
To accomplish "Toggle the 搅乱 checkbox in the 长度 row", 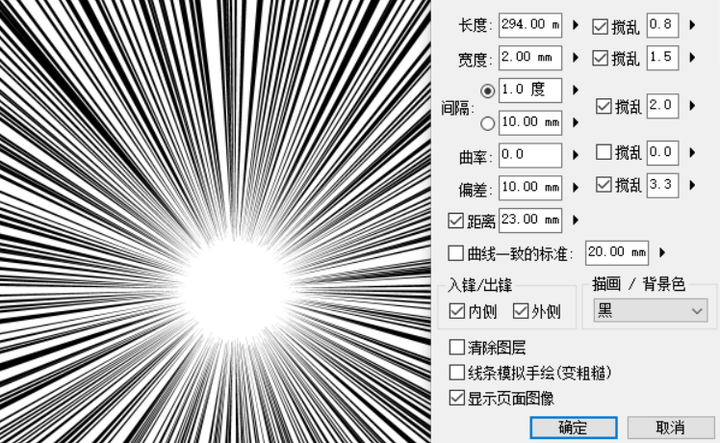I will point(600,27).
